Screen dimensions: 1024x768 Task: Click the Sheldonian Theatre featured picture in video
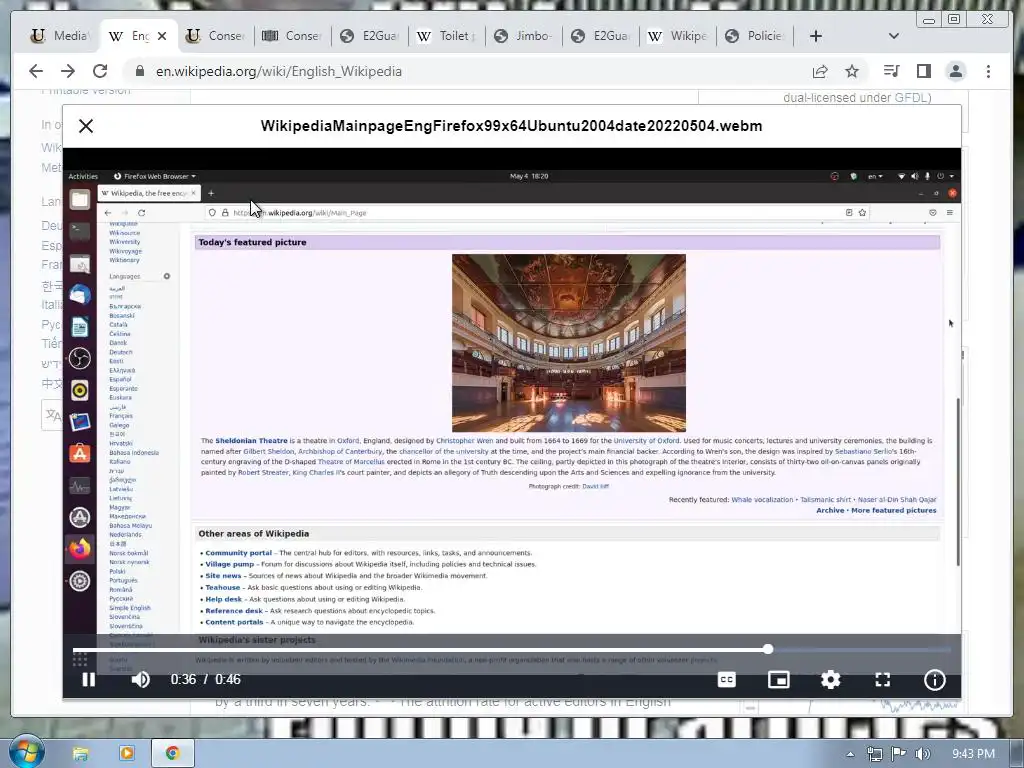569,343
